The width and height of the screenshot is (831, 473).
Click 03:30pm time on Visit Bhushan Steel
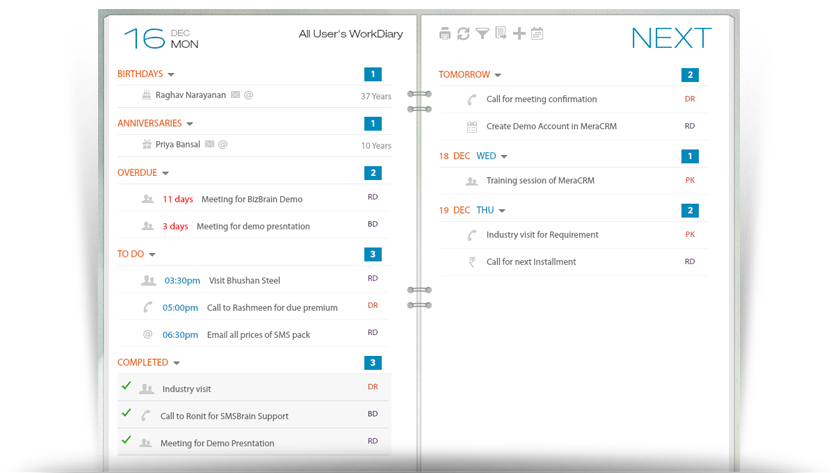[x=182, y=281]
